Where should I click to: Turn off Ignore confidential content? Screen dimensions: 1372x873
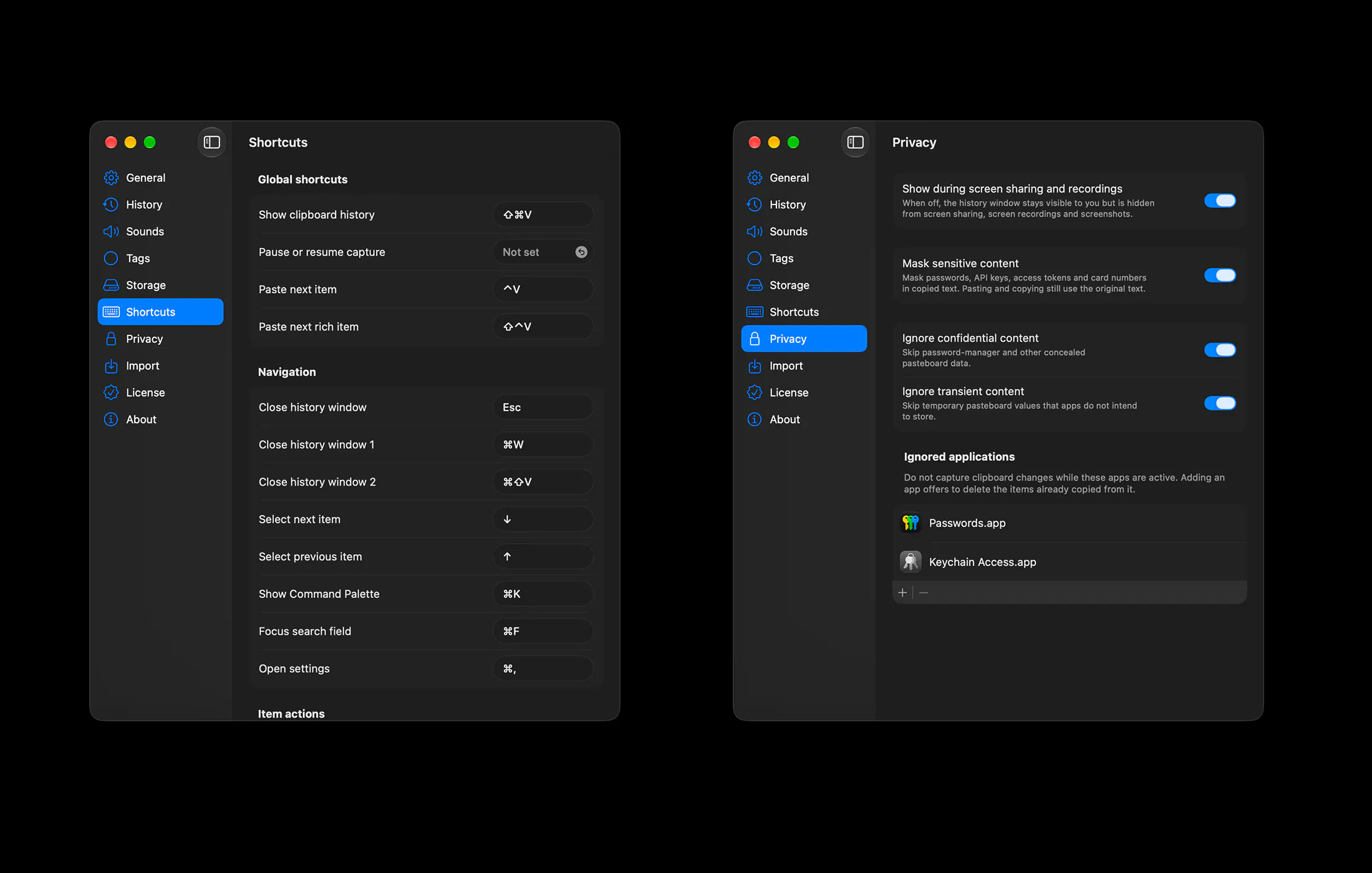[1220, 350]
